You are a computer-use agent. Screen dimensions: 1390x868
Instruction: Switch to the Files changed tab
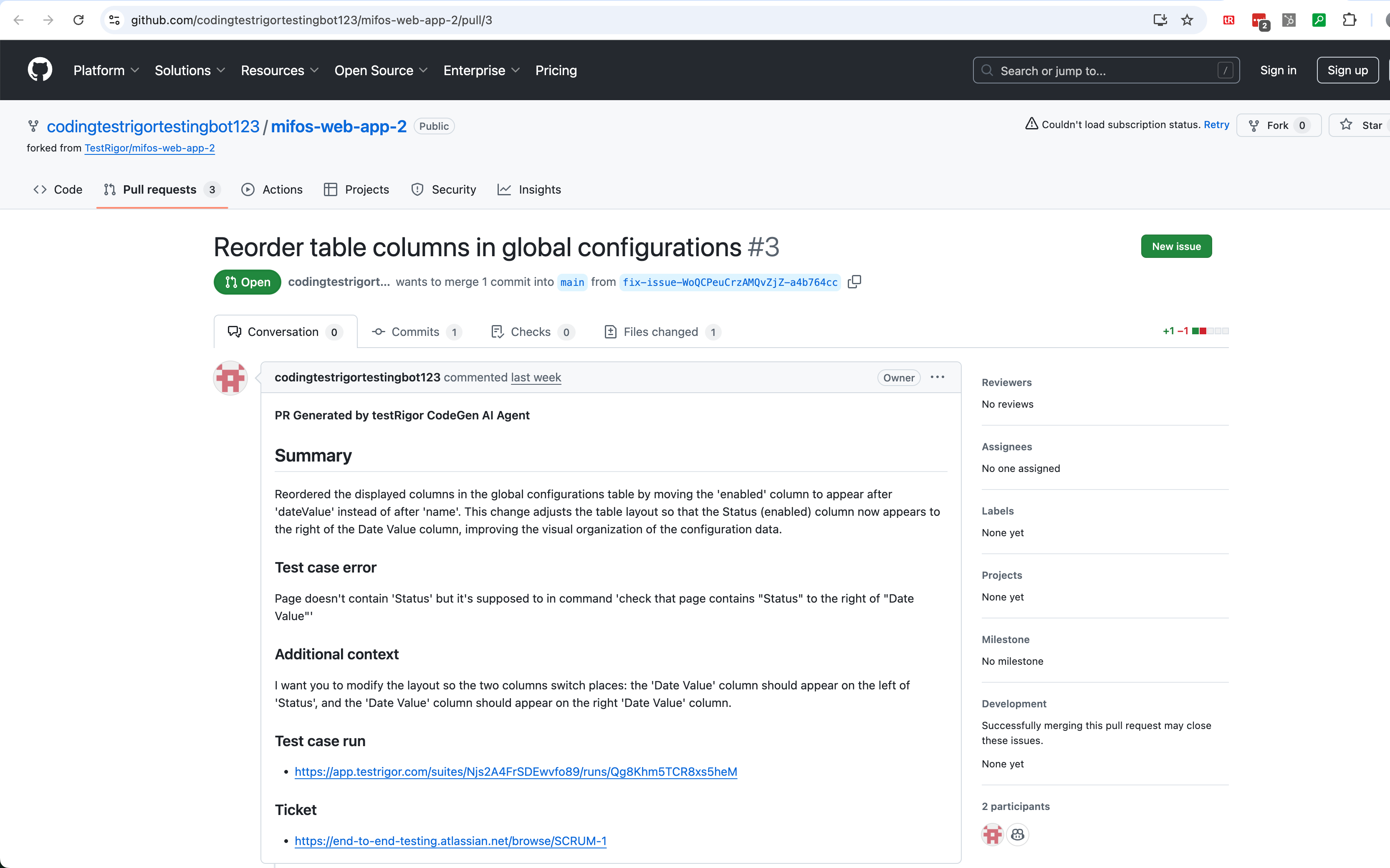tap(662, 332)
